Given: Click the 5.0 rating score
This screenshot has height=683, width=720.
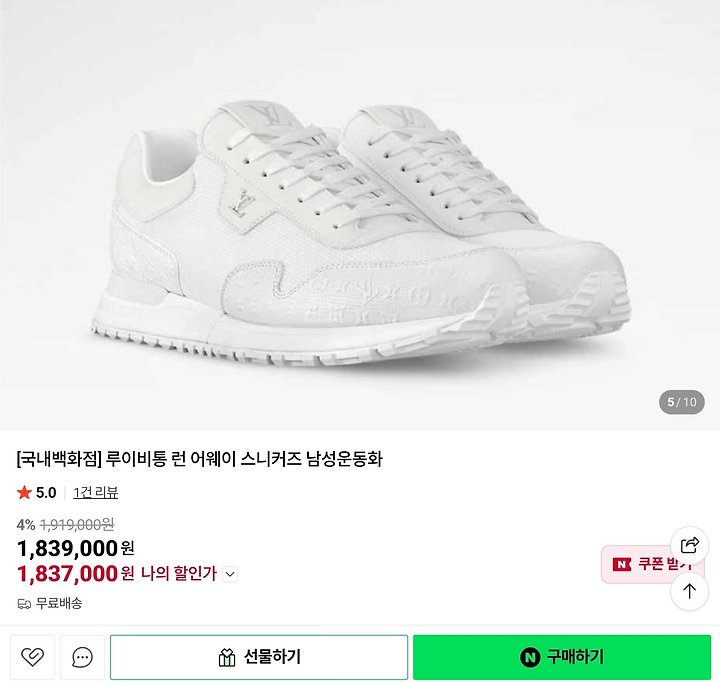Looking at the screenshot, I should [x=46, y=493].
